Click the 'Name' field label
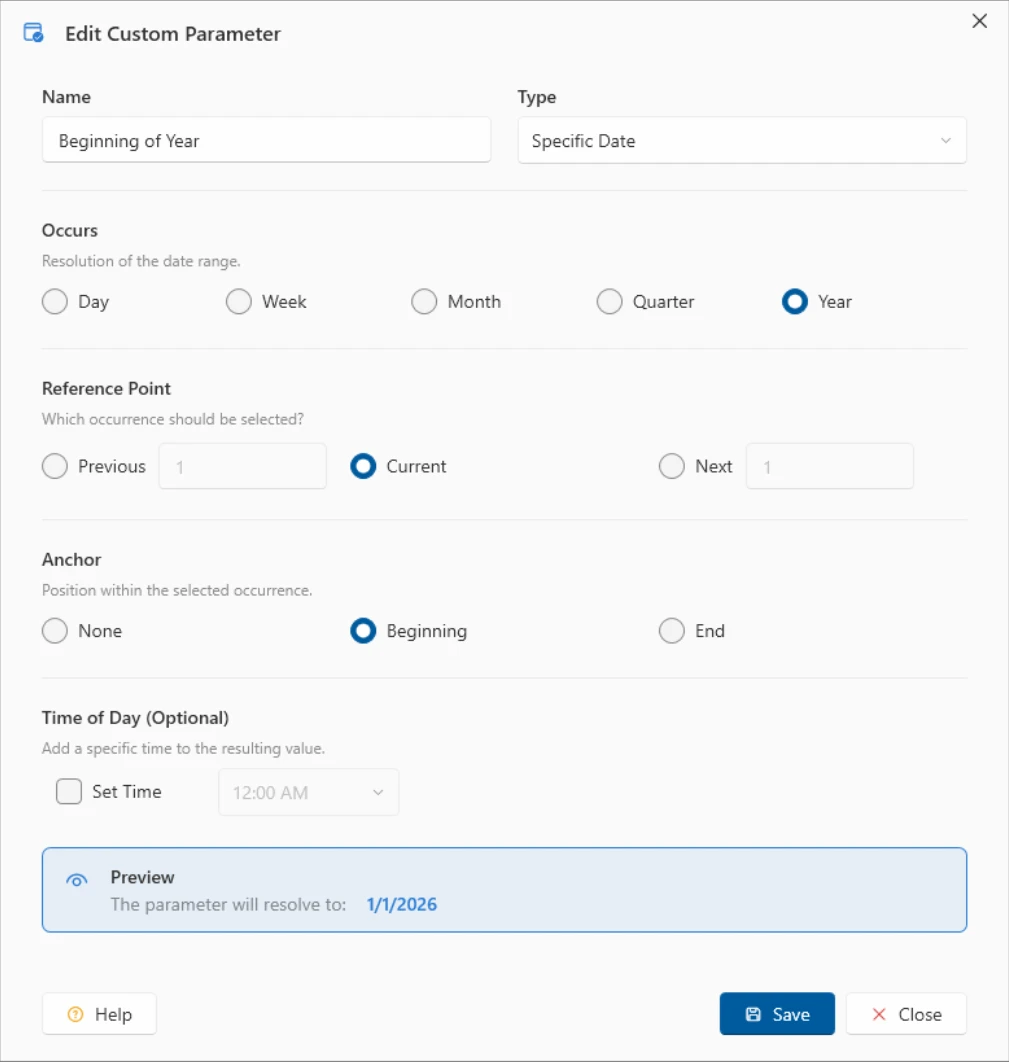This screenshot has width=1009, height=1062. (x=66, y=97)
